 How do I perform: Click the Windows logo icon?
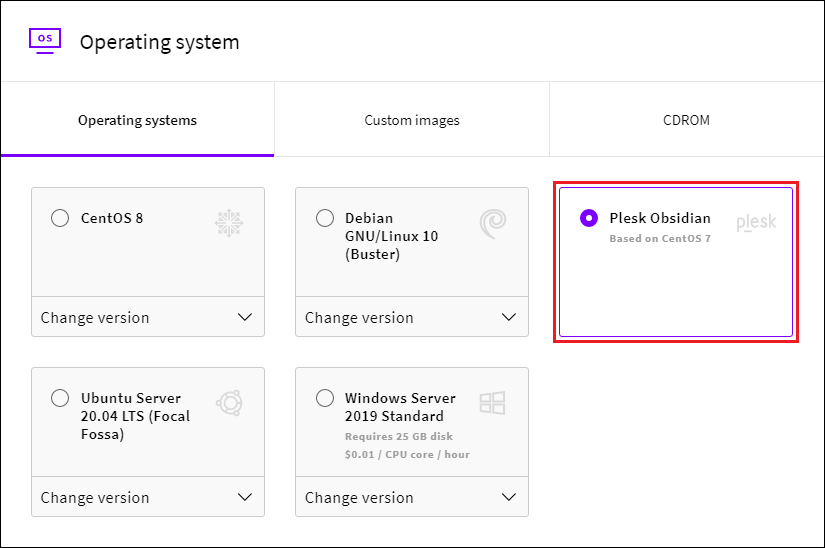click(x=493, y=403)
